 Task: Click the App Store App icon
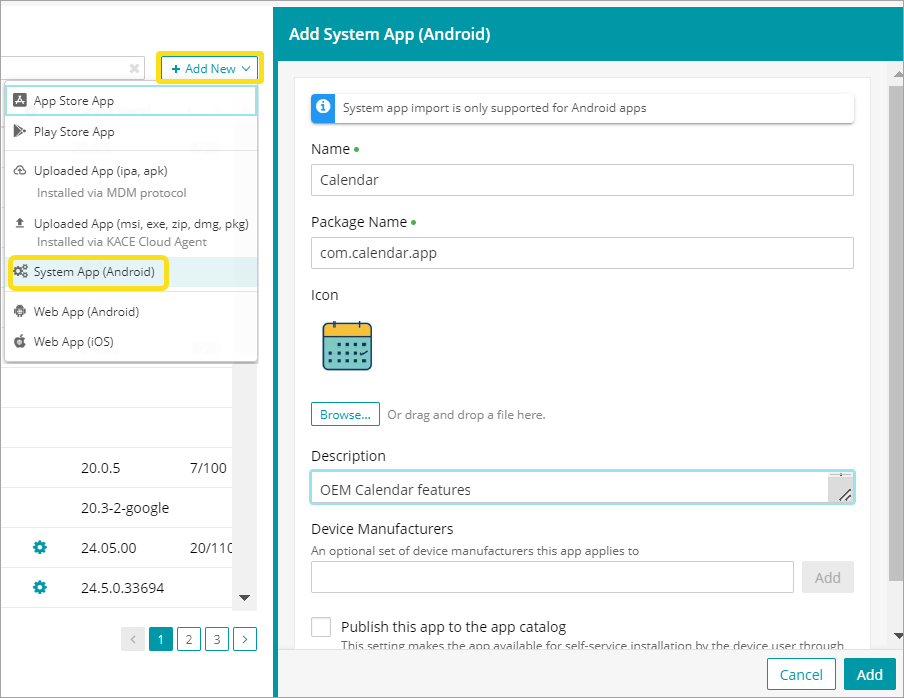click(x=20, y=101)
